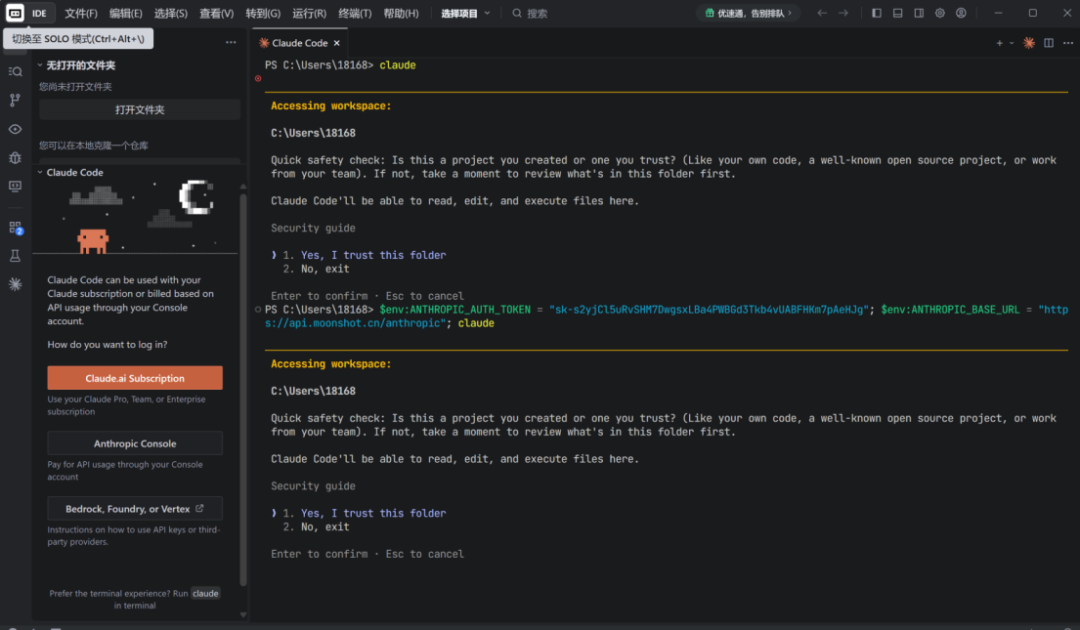Image resolution: width=1080 pixels, height=630 pixels.
Task: Select the IDE mode label
Action: click(x=39, y=13)
